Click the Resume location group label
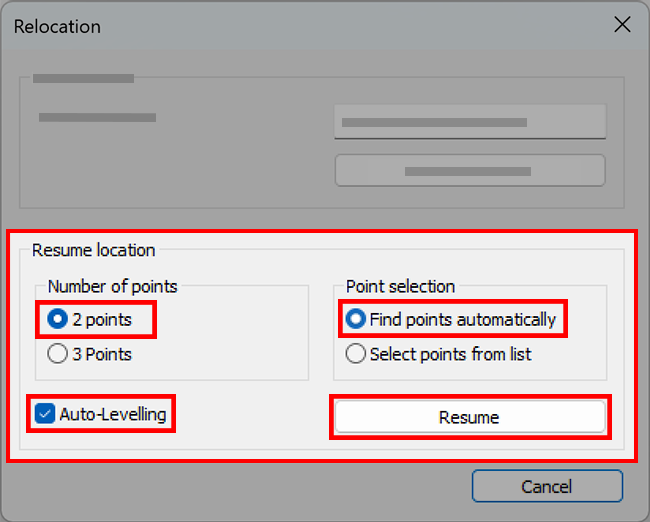The width and height of the screenshot is (650, 522). [x=94, y=250]
